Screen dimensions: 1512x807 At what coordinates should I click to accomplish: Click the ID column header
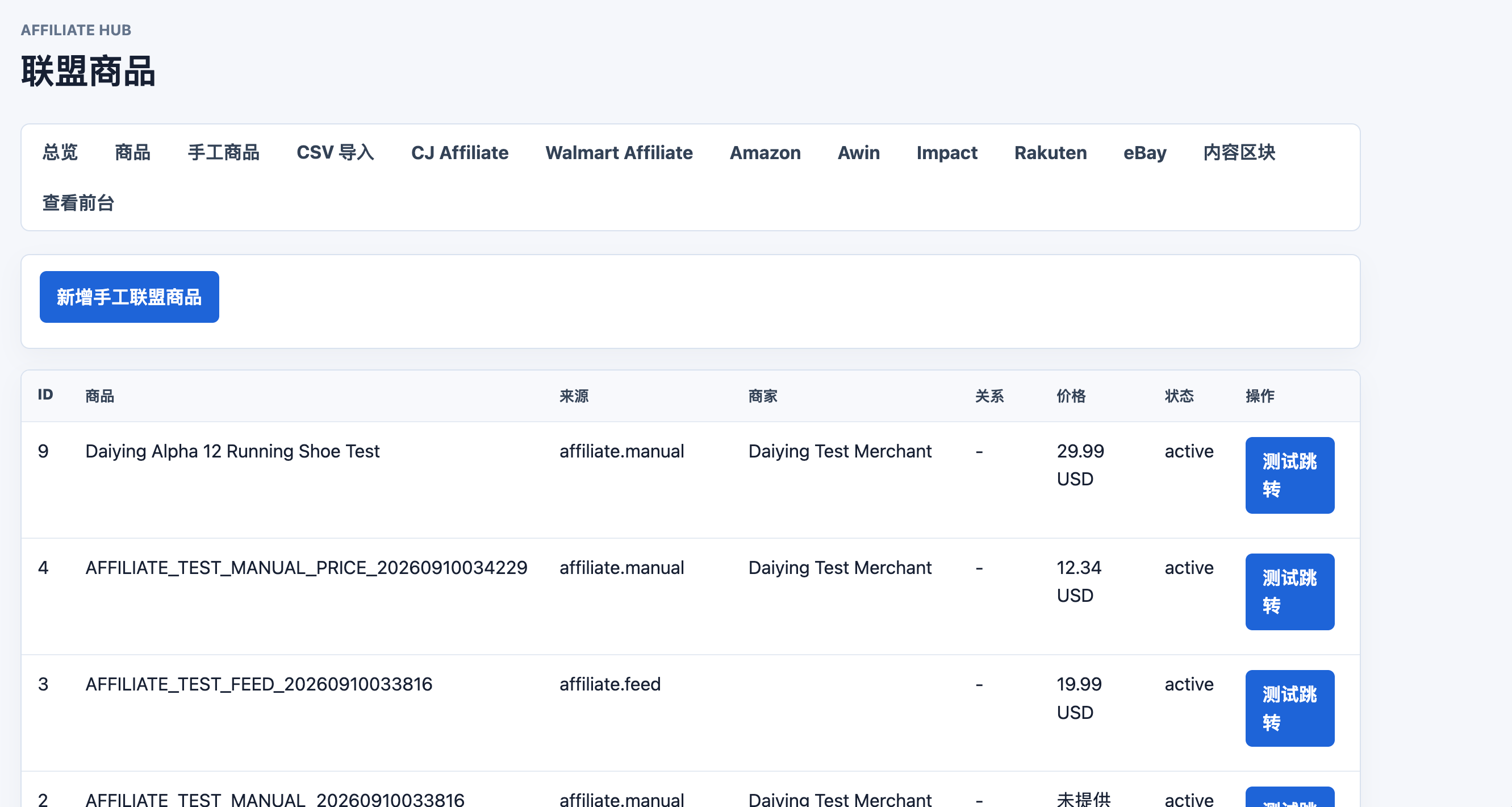tap(45, 394)
